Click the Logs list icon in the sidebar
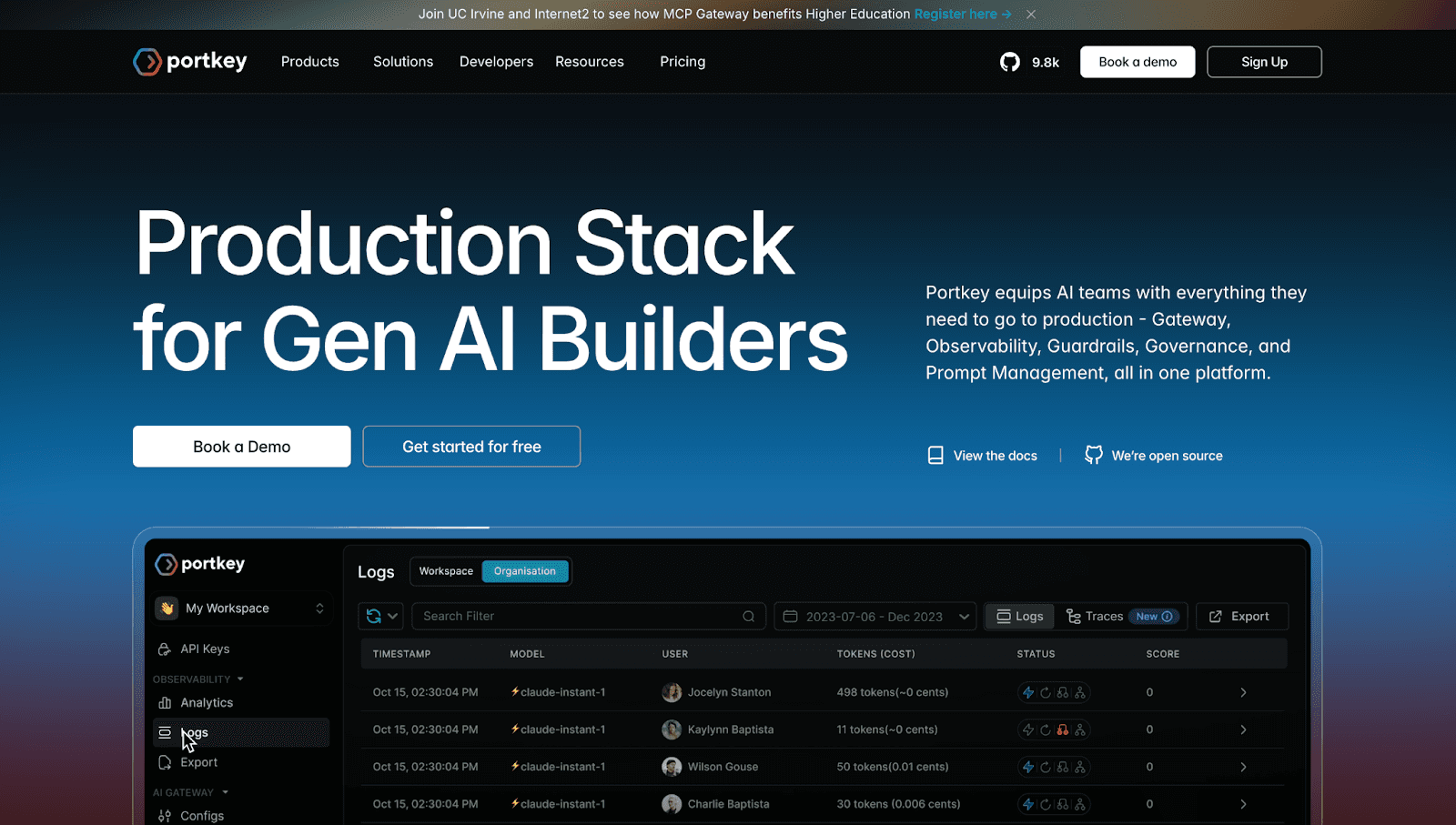 165,732
